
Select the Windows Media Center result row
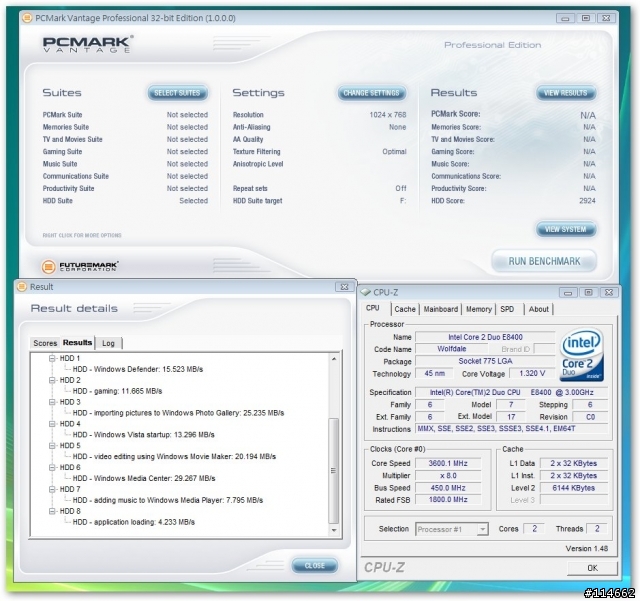pos(144,478)
